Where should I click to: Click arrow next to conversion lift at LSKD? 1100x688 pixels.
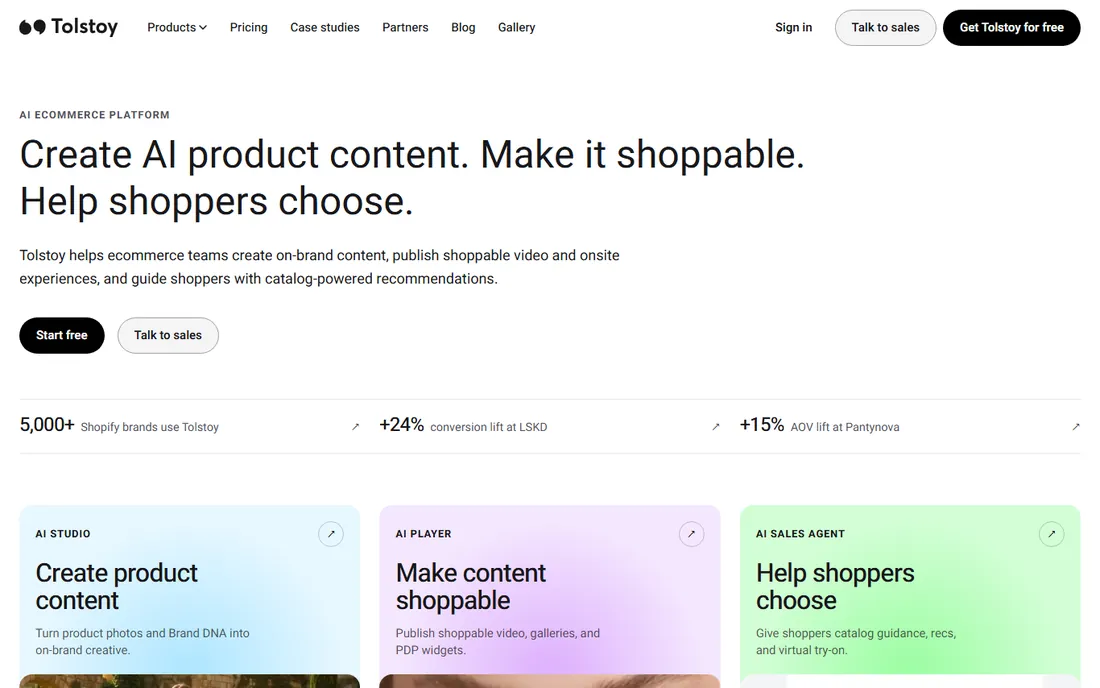point(716,426)
